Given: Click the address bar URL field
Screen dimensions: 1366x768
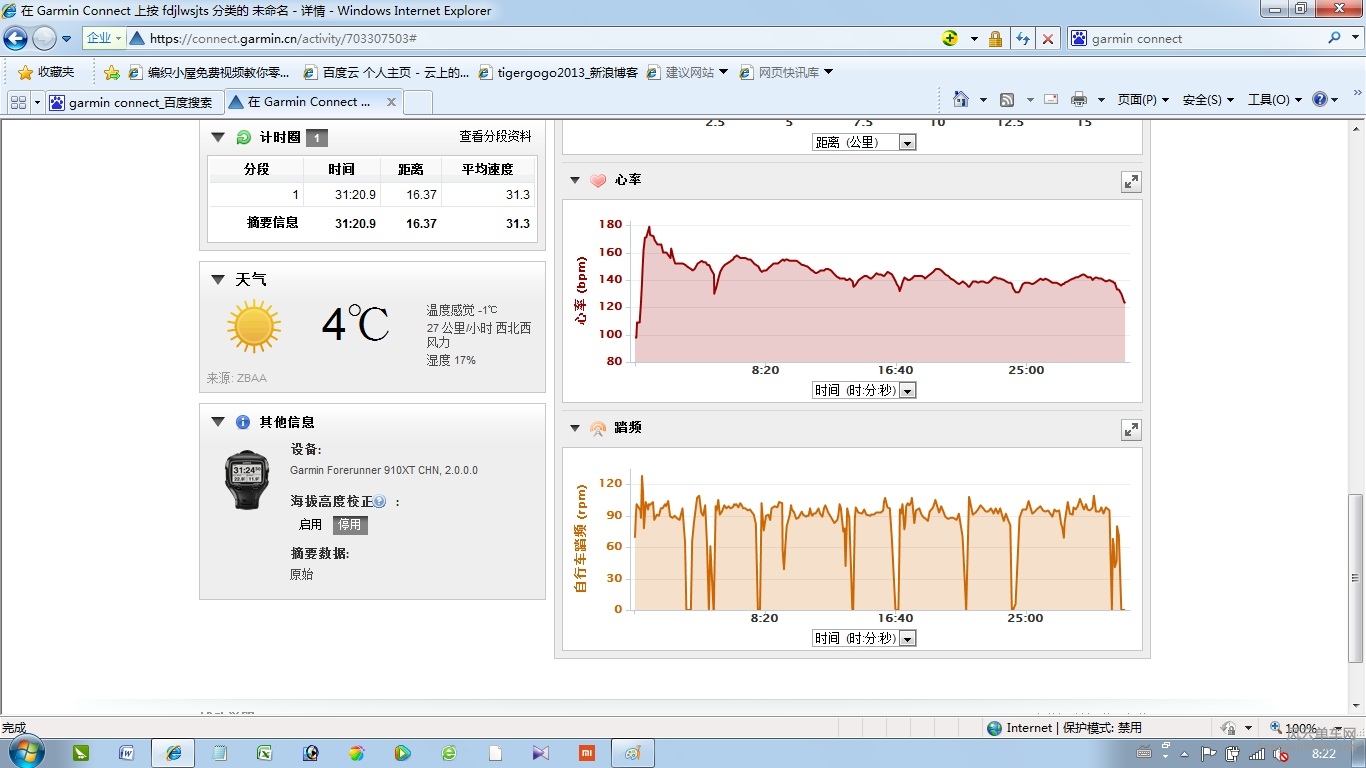Looking at the screenshot, I should click(540, 39).
